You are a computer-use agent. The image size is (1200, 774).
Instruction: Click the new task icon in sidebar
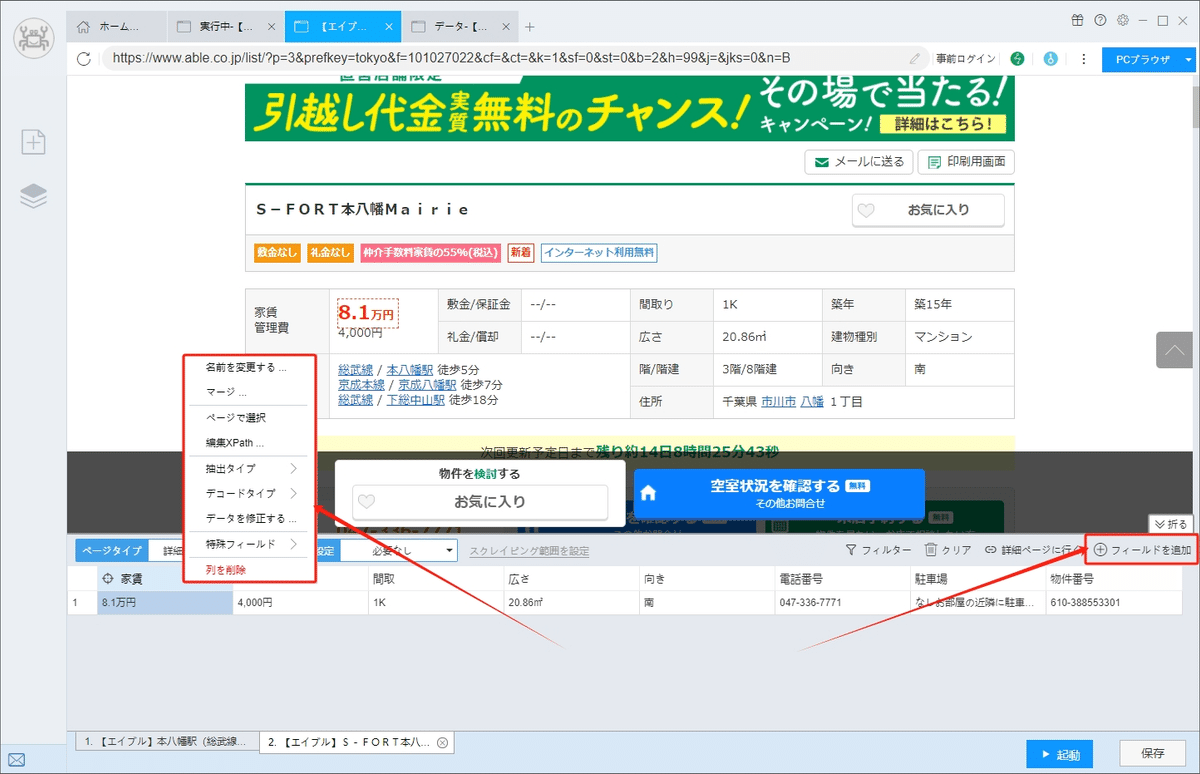tap(33, 142)
